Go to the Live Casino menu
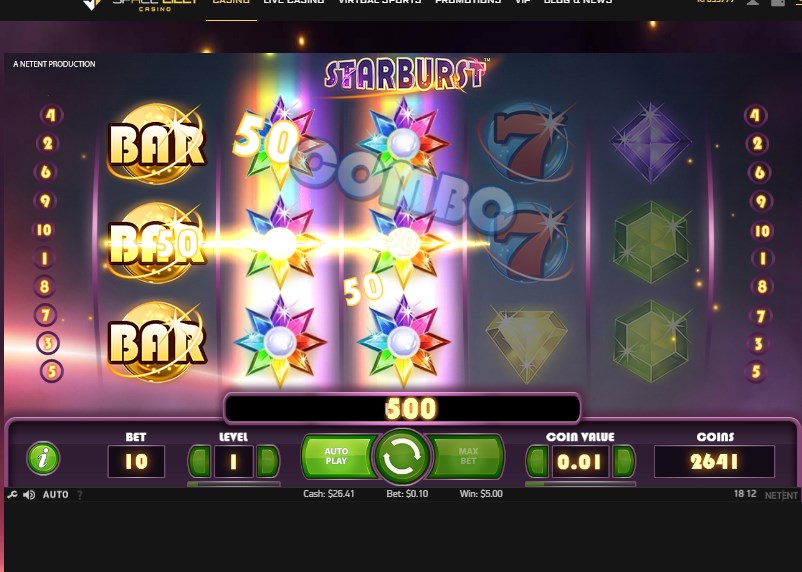 click(x=294, y=2)
